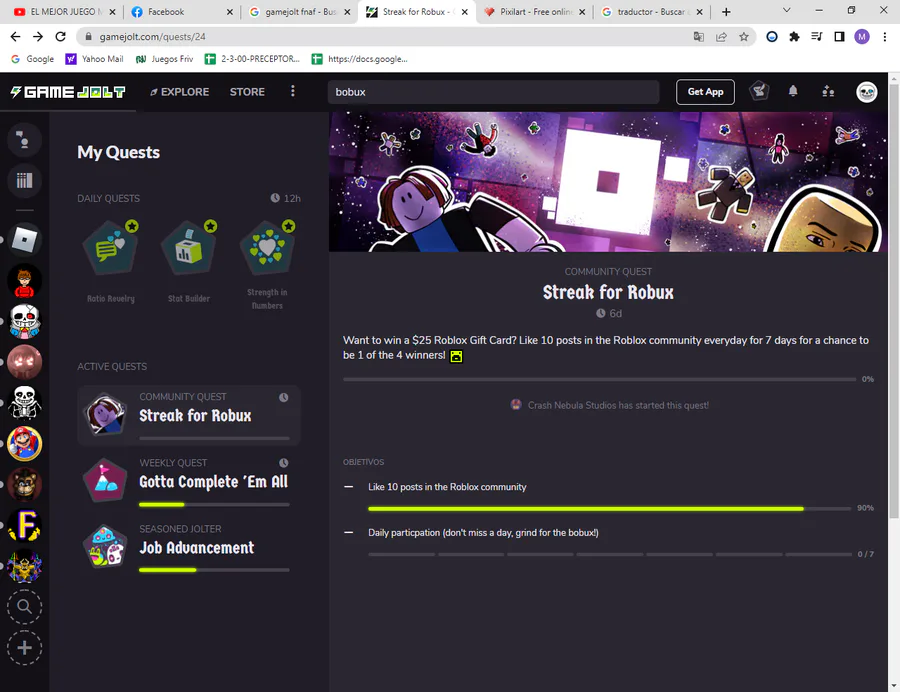Image resolution: width=900 pixels, height=692 pixels.
Task: Bookmark this page with the star icon
Action: [x=744, y=37]
